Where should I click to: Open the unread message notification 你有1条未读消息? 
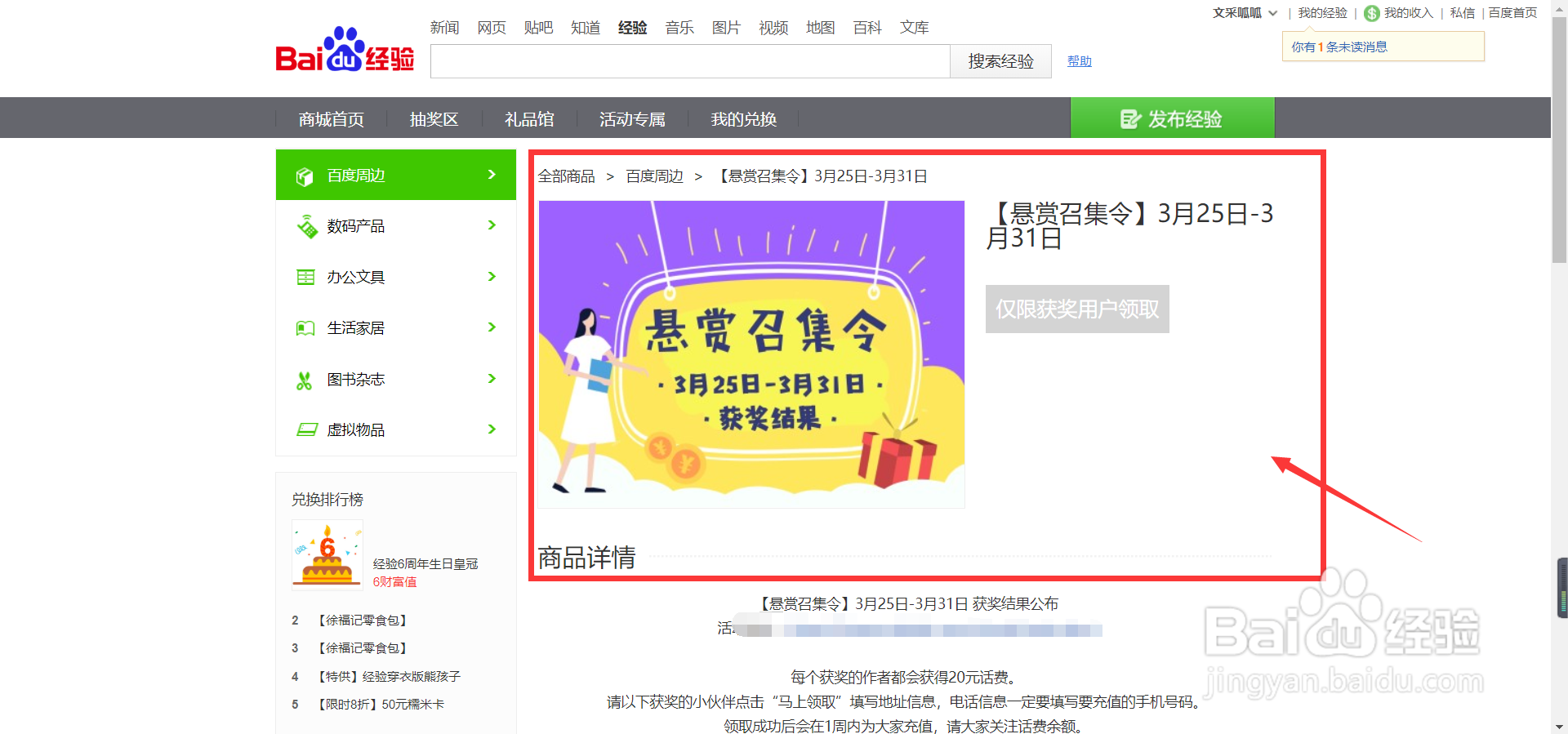1383,47
